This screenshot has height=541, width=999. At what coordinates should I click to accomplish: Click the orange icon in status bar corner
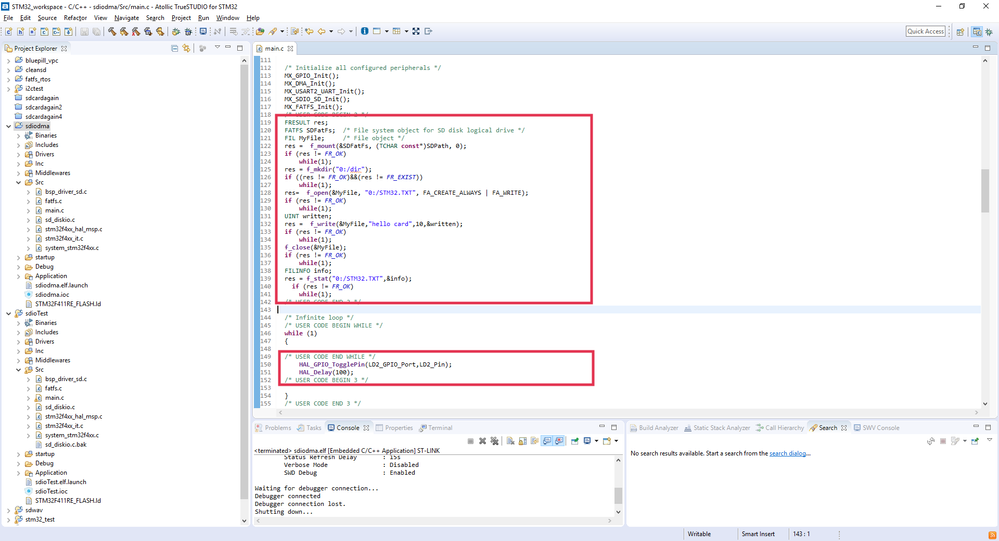(x=992, y=534)
